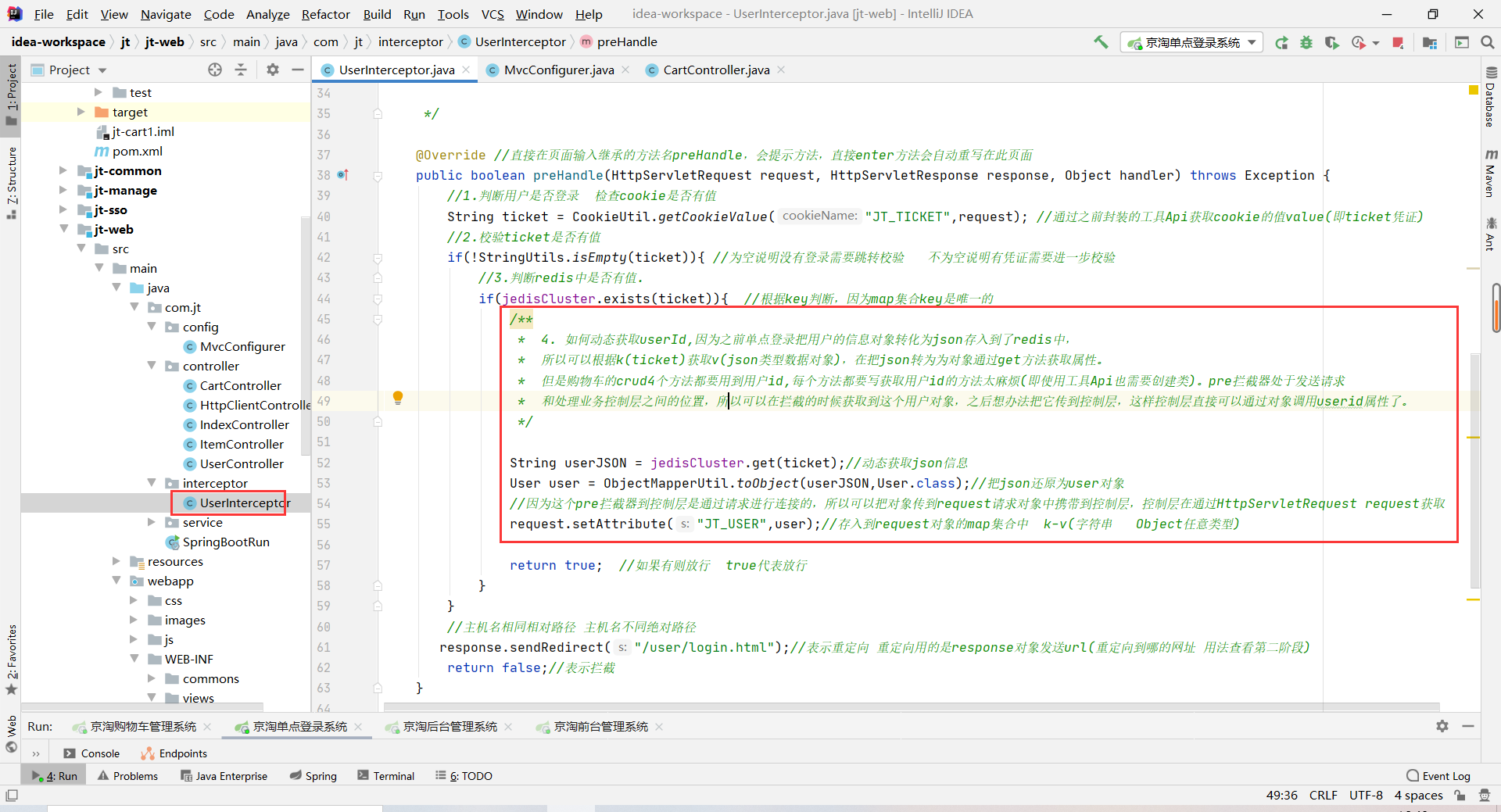Image resolution: width=1501 pixels, height=812 pixels.
Task: Switch to 京淘后台管理系统 run tab
Action: point(450,727)
